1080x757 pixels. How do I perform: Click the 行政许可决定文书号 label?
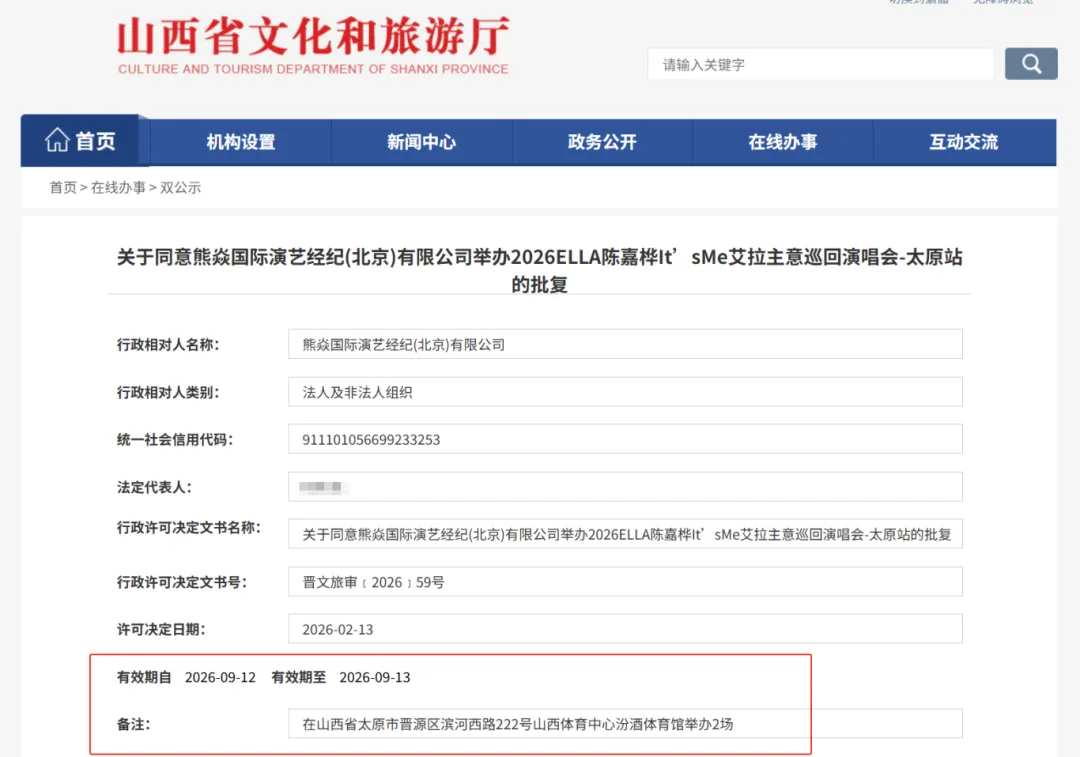182,582
